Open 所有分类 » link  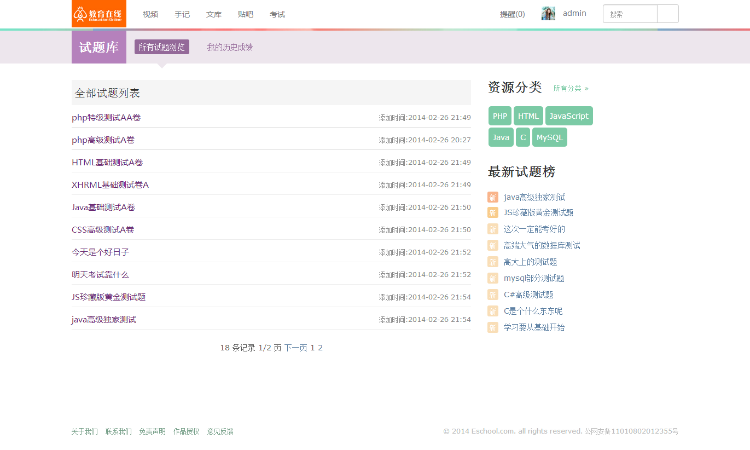click(x=571, y=88)
